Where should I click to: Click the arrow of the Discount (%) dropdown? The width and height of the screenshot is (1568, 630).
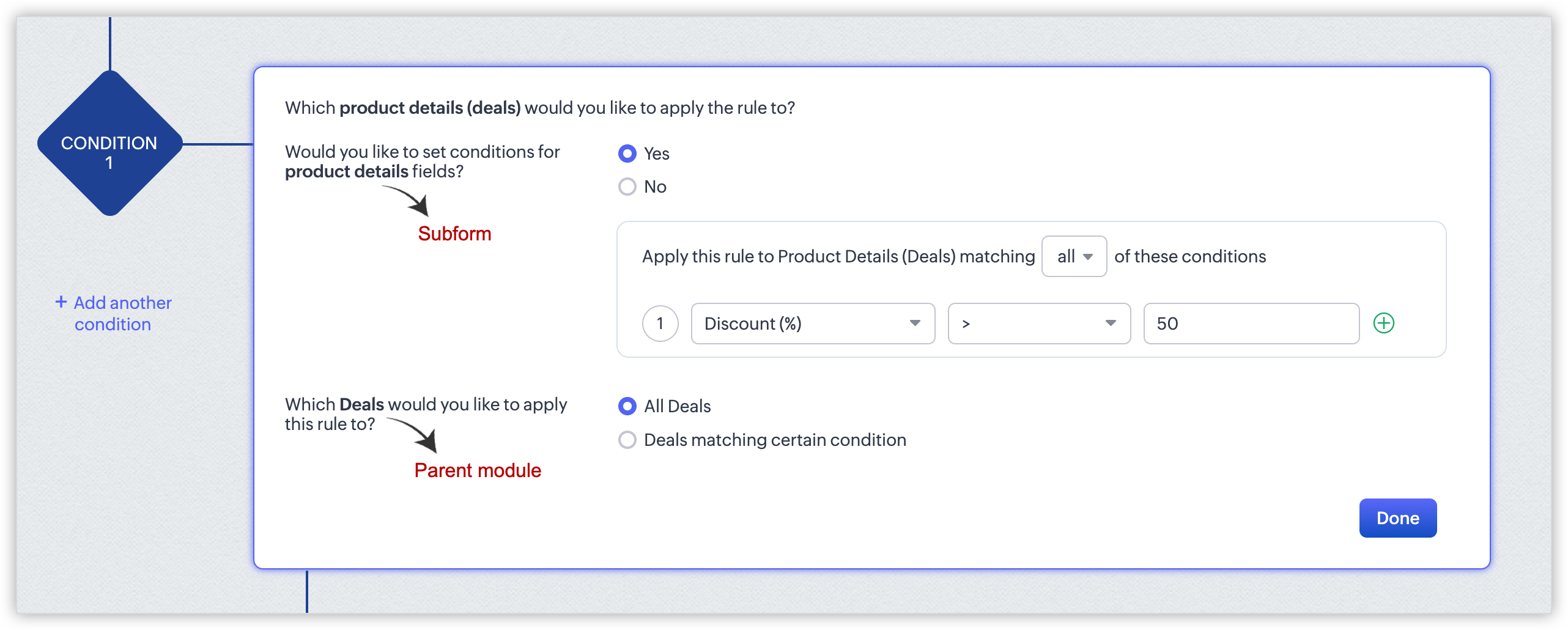pyautogui.click(x=915, y=323)
